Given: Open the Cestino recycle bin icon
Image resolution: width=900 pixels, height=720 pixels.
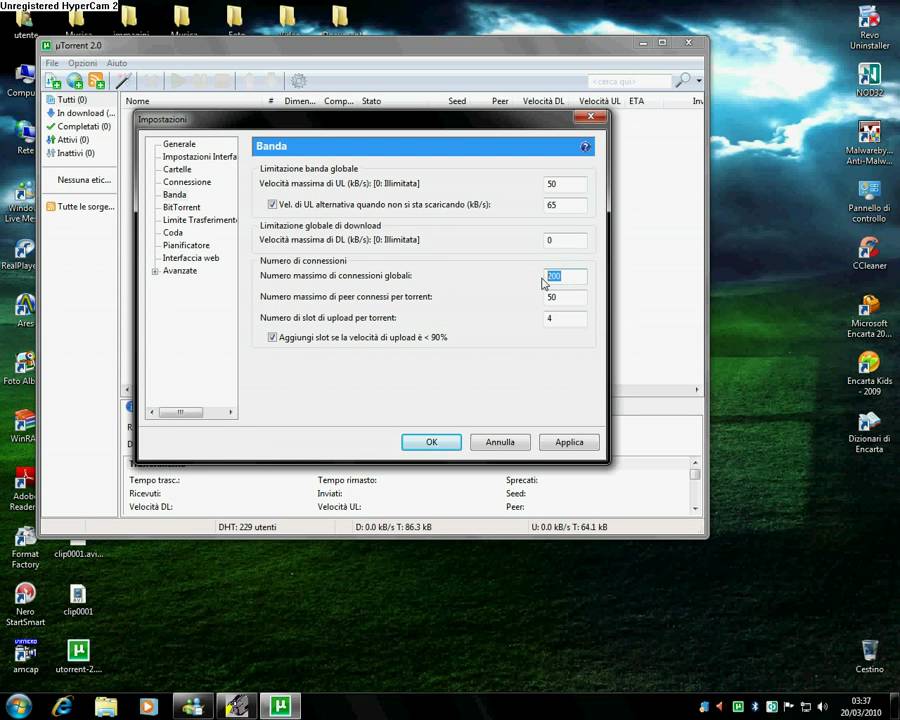Looking at the screenshot, I should coord(869,656).
